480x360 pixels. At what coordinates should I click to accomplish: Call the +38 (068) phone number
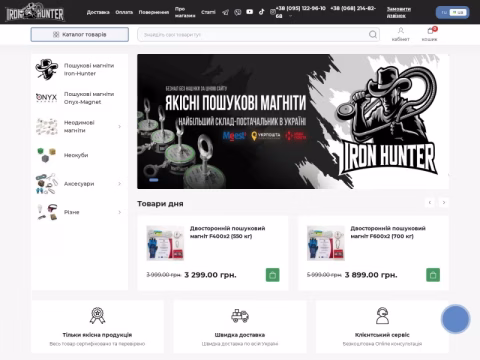coord(353,8)
